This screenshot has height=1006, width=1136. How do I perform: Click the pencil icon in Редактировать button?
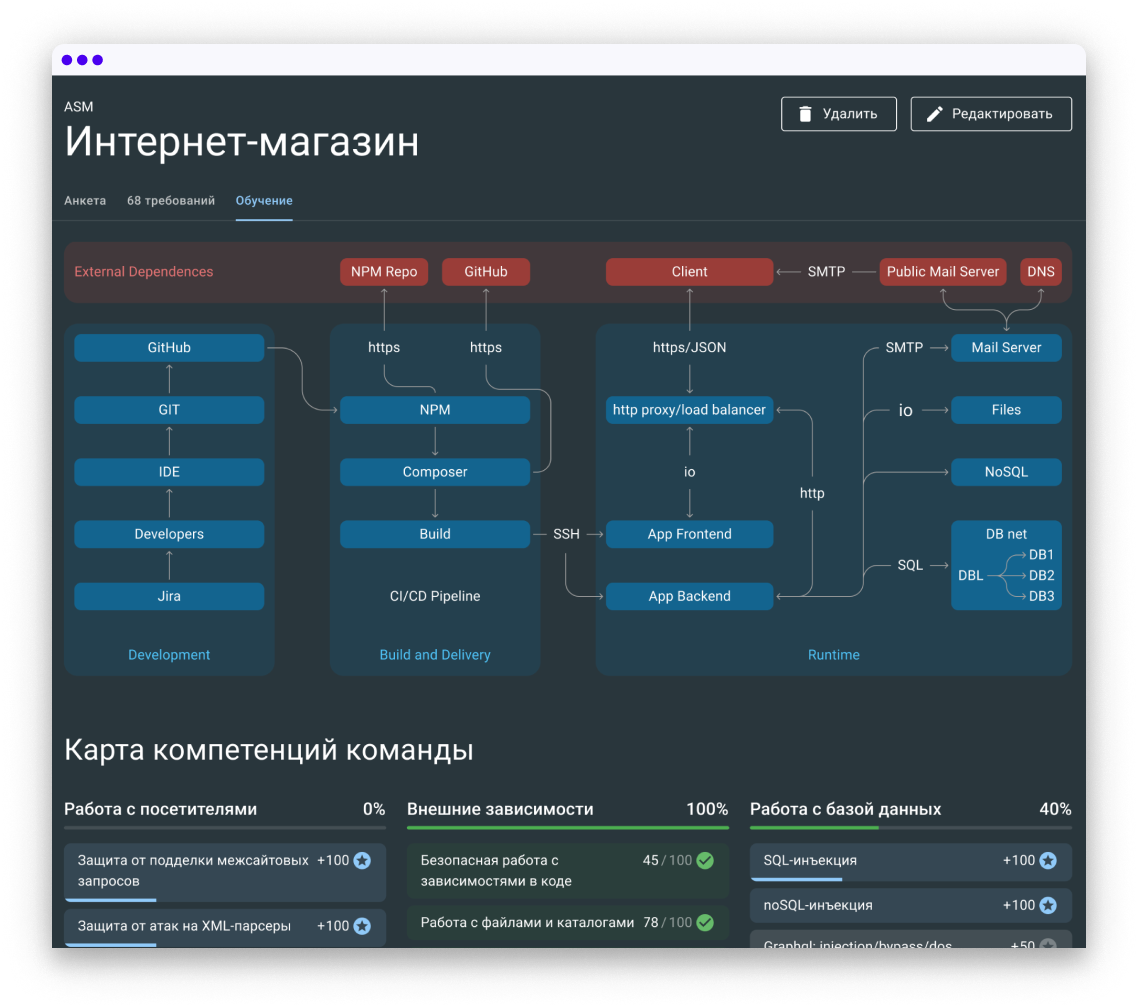click(x=935, y=114)
